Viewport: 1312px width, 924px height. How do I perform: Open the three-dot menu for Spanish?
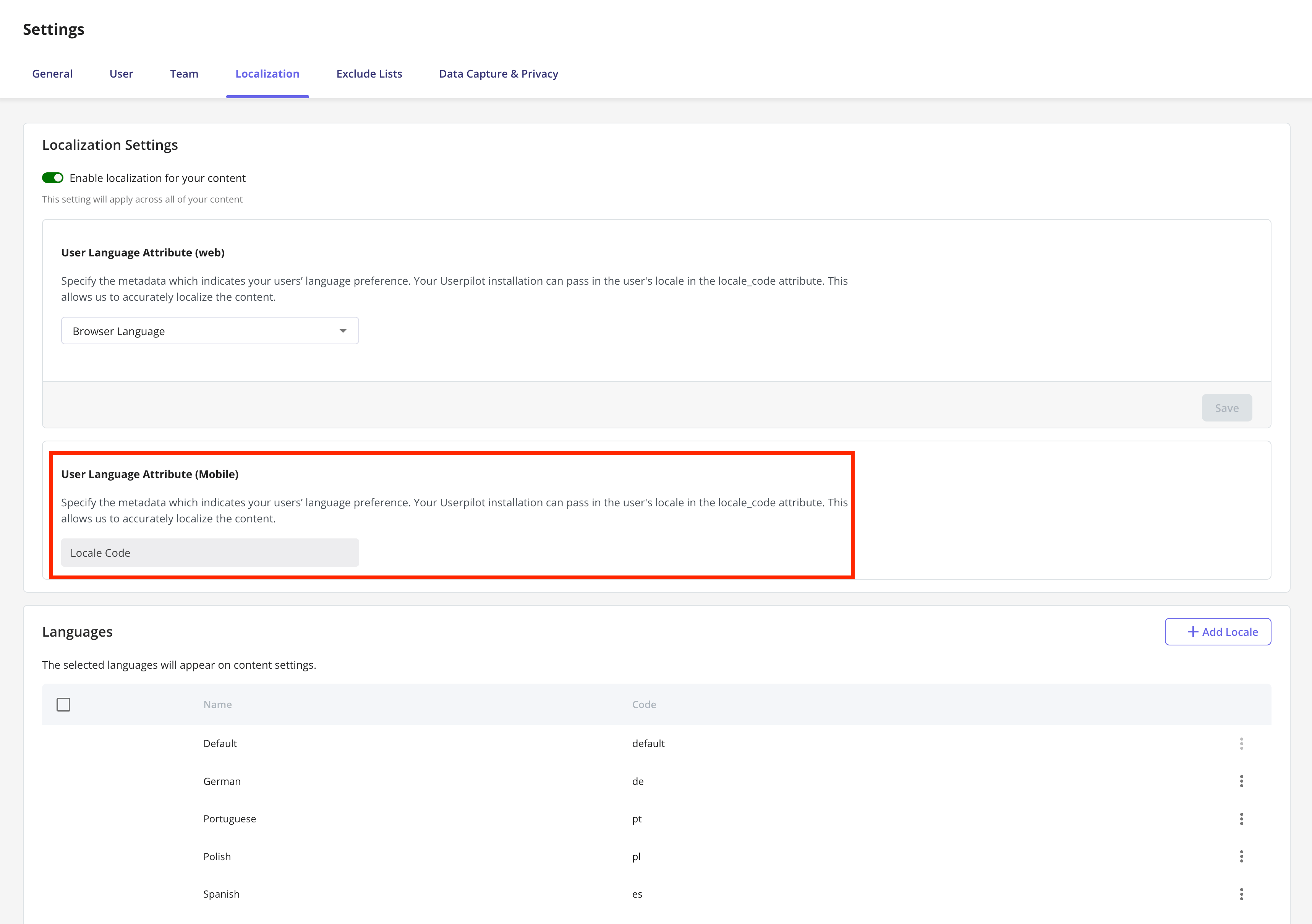pyautogui.click(x=1241, y=894)
